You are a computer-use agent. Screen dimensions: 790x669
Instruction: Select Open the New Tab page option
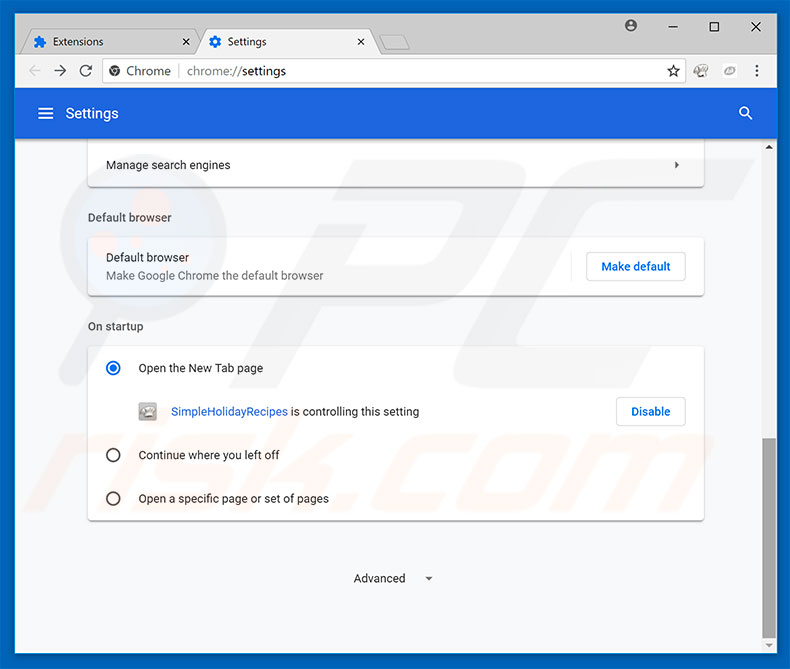pyautogui.click(x=114, y=368)
